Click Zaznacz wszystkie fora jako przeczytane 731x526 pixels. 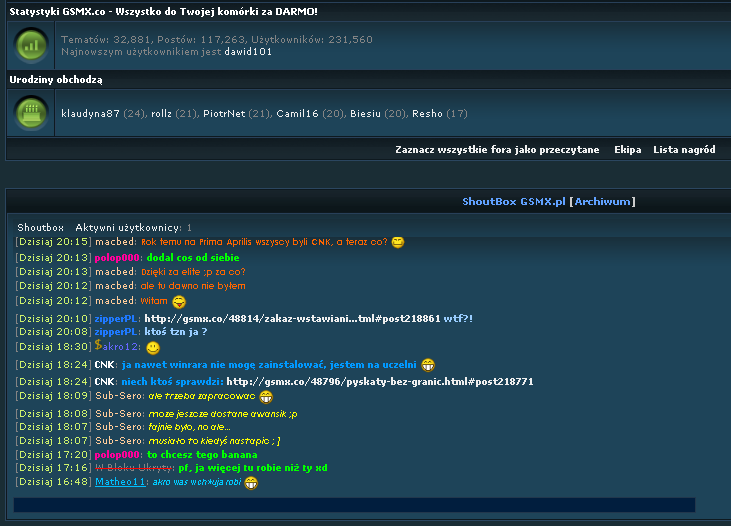pos(497,150)
